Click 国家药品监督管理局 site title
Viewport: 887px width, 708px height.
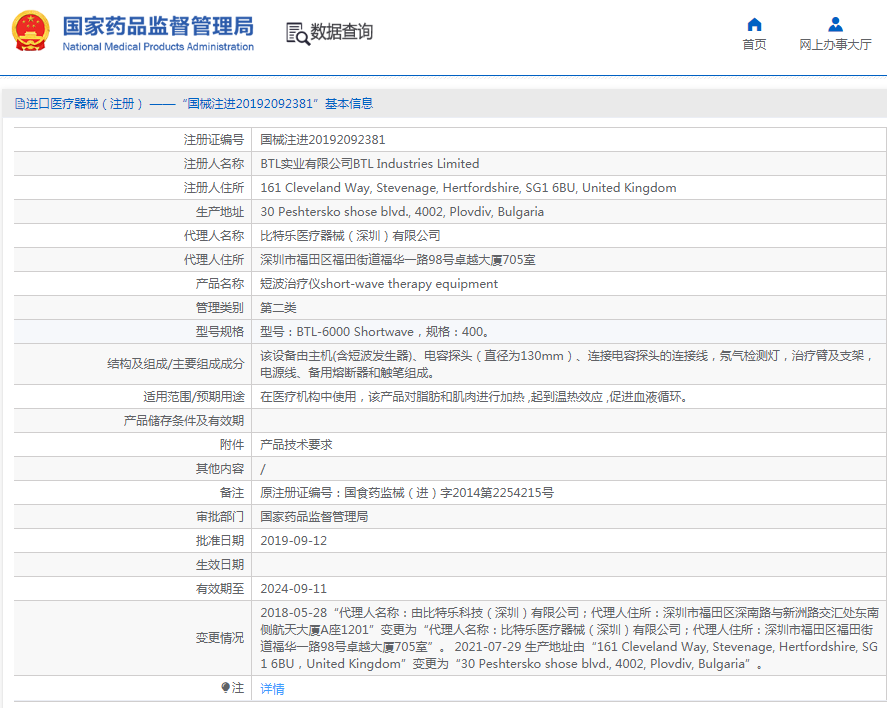point(158,26)
